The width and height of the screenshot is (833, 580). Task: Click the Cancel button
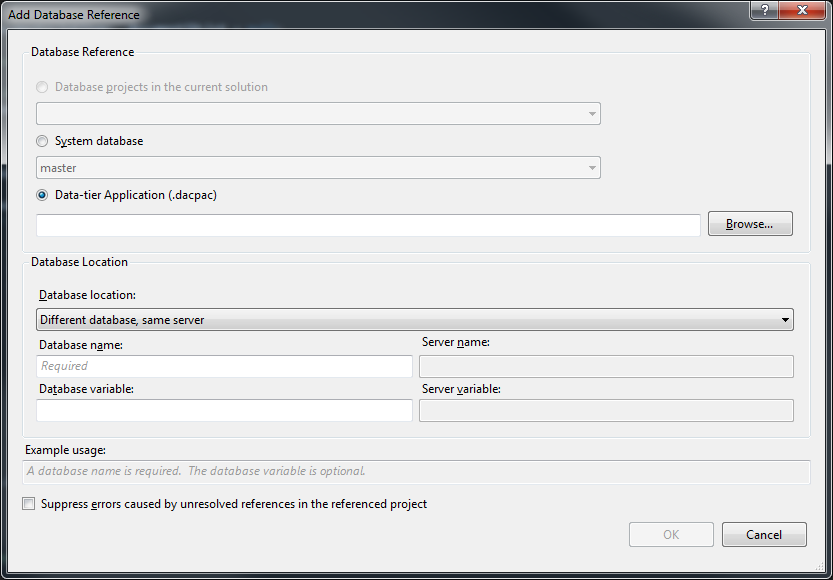(x=764, y=534)
